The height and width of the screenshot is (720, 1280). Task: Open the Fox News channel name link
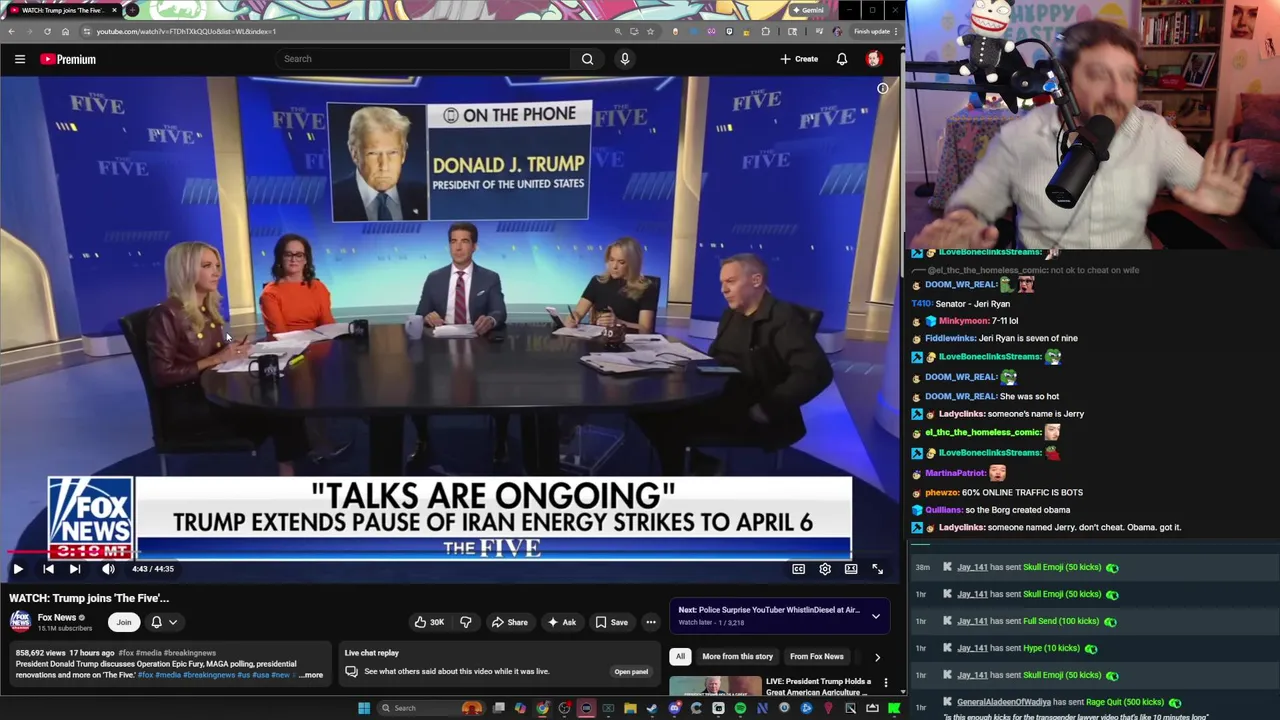[57, 617]
